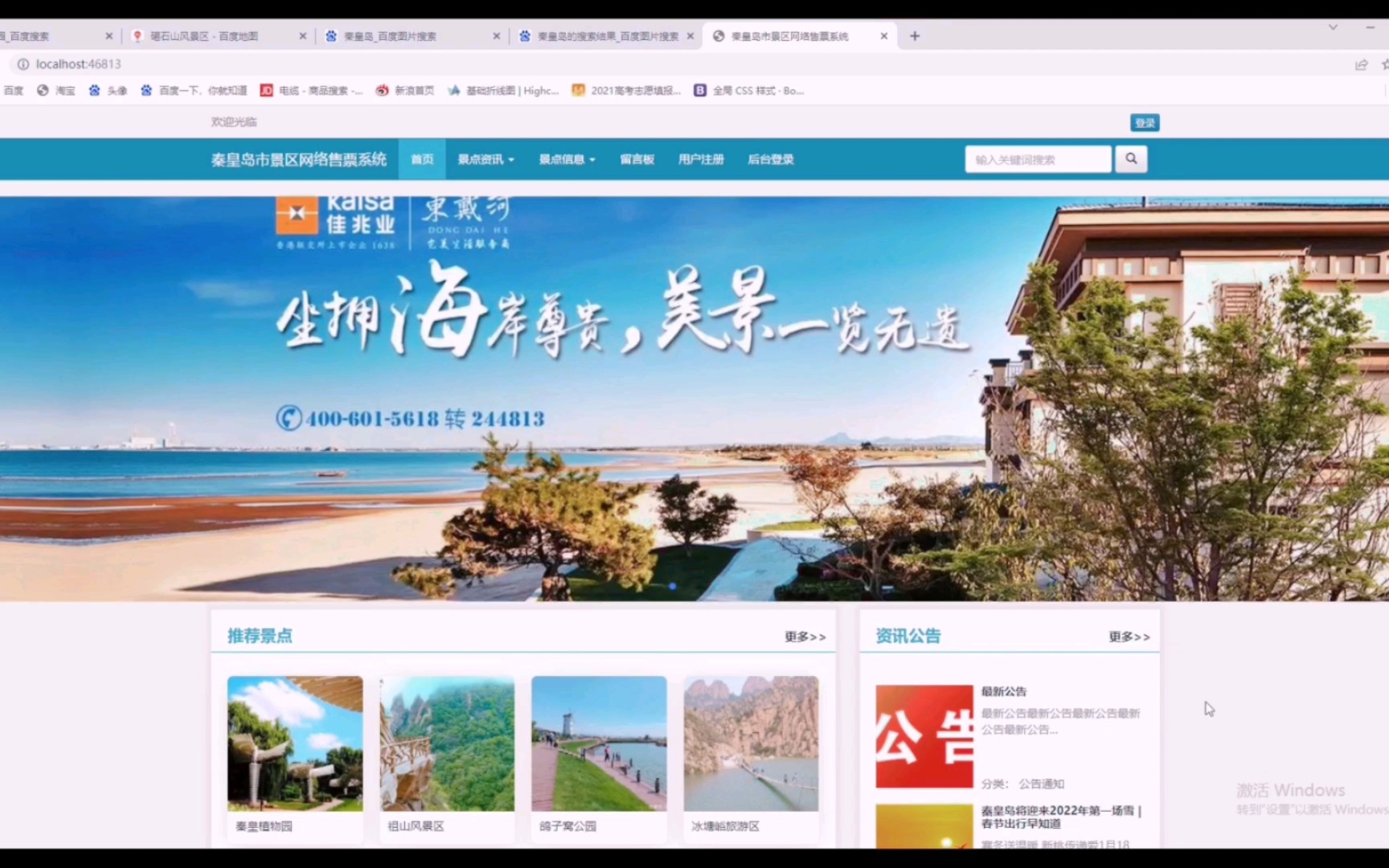Click the share page icon in address bar

click(1361, 64)
